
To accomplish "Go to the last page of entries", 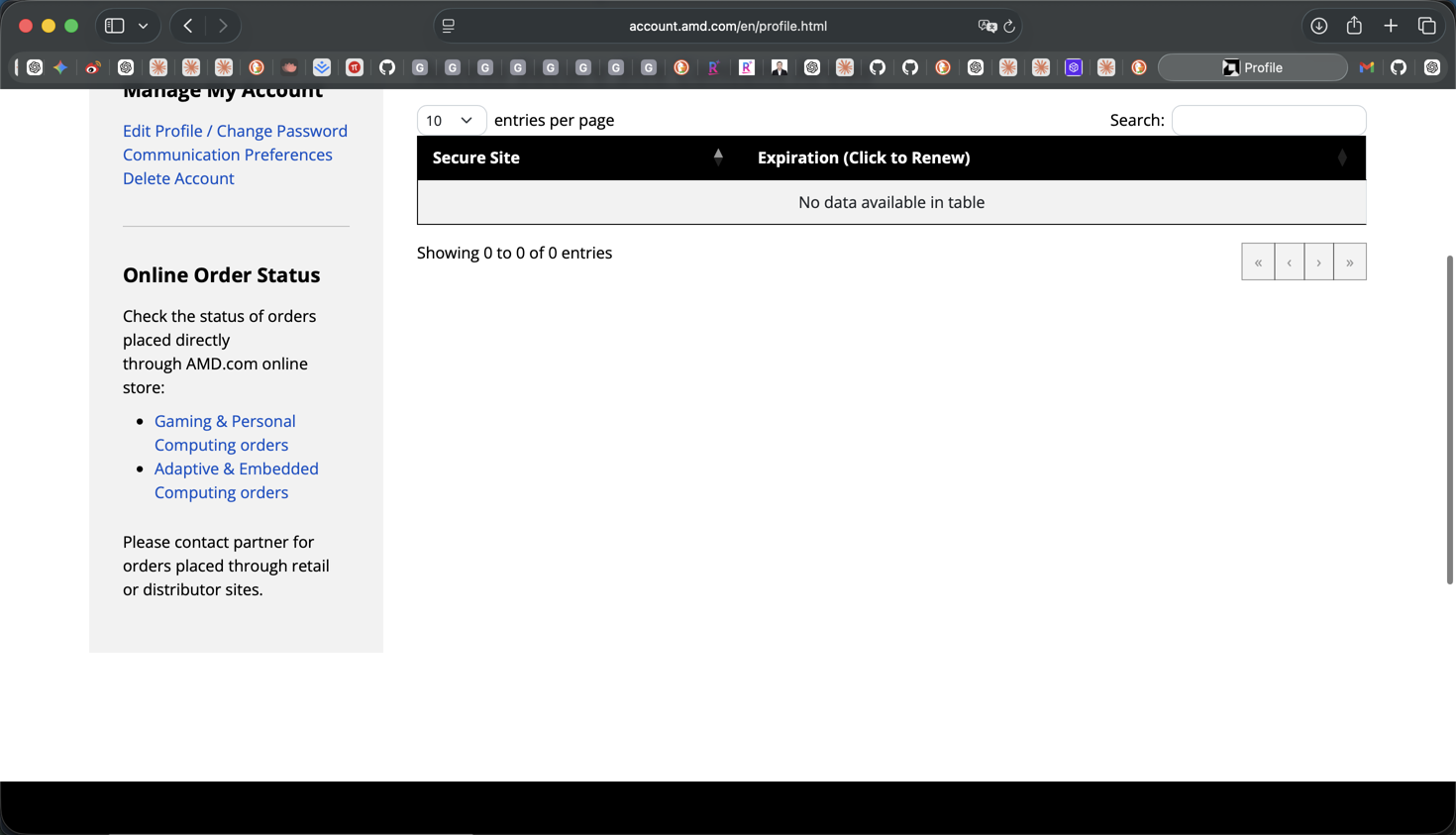I will (1349, 261).
